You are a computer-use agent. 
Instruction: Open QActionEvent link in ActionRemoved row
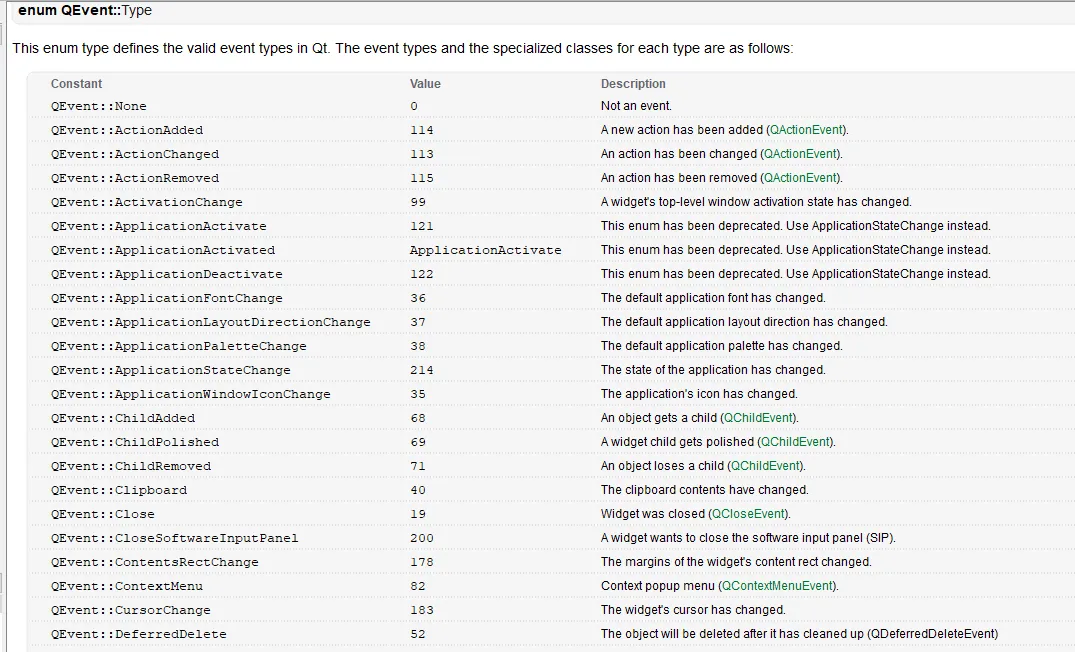pyautogui.click(x=800, y=178)
